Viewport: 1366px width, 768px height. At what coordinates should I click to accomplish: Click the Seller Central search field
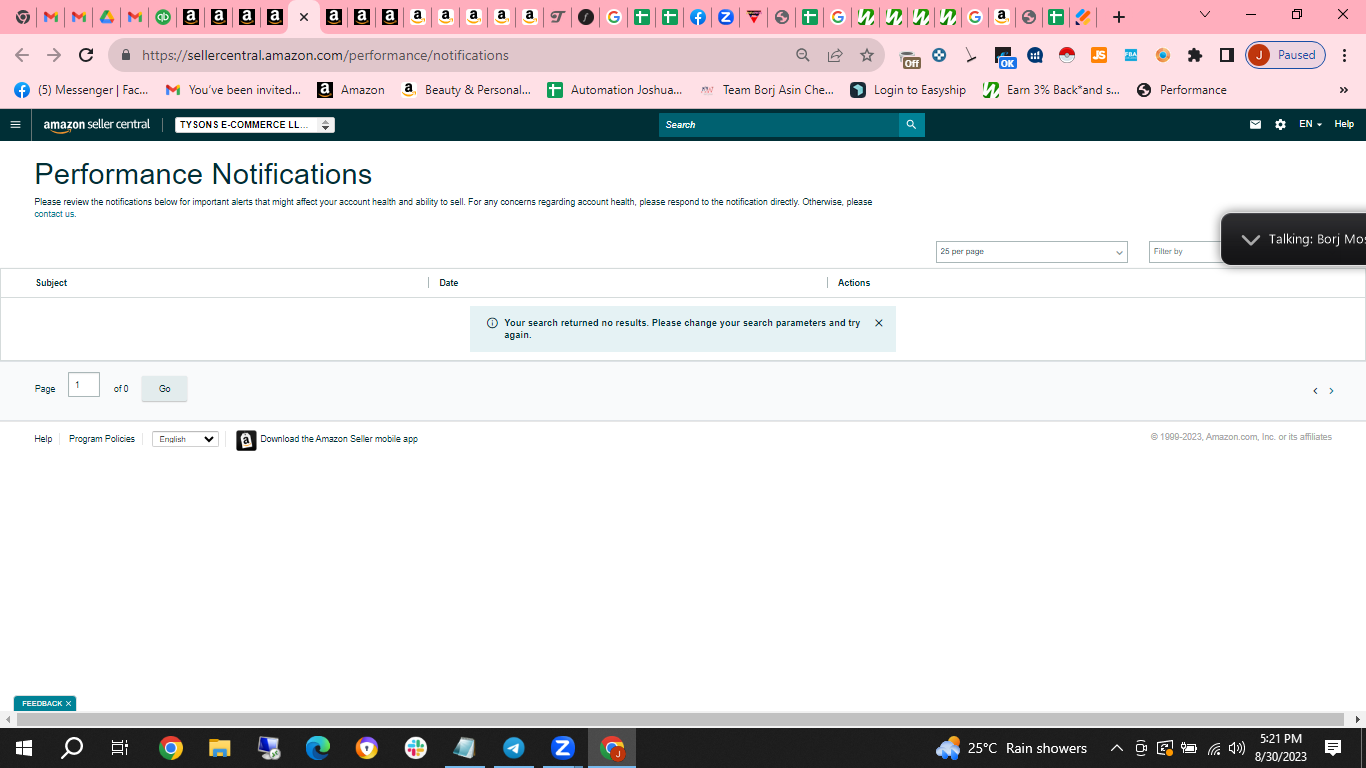point(779,125)
